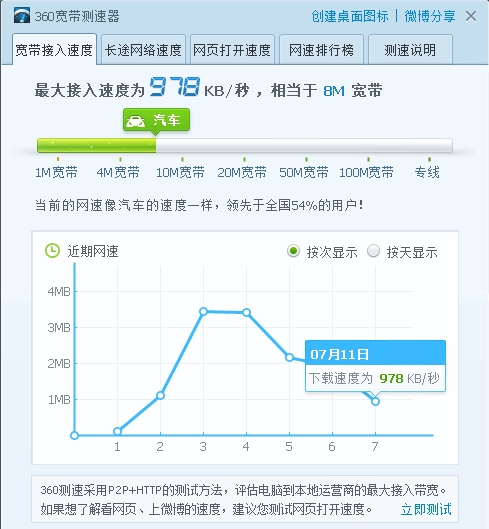Click the 07月11日 tooltip header
Screen dimensions: 489x529
(x=375, y=353)
